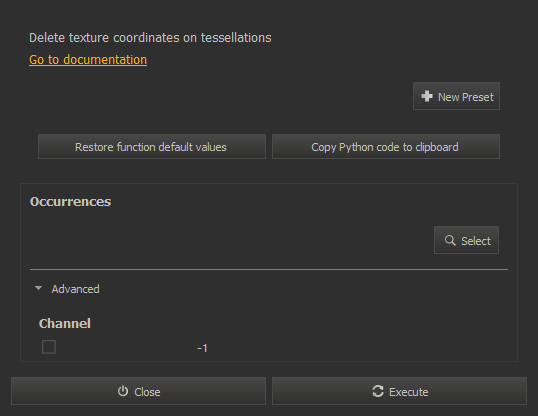Restore function default values

pos(152,147)
